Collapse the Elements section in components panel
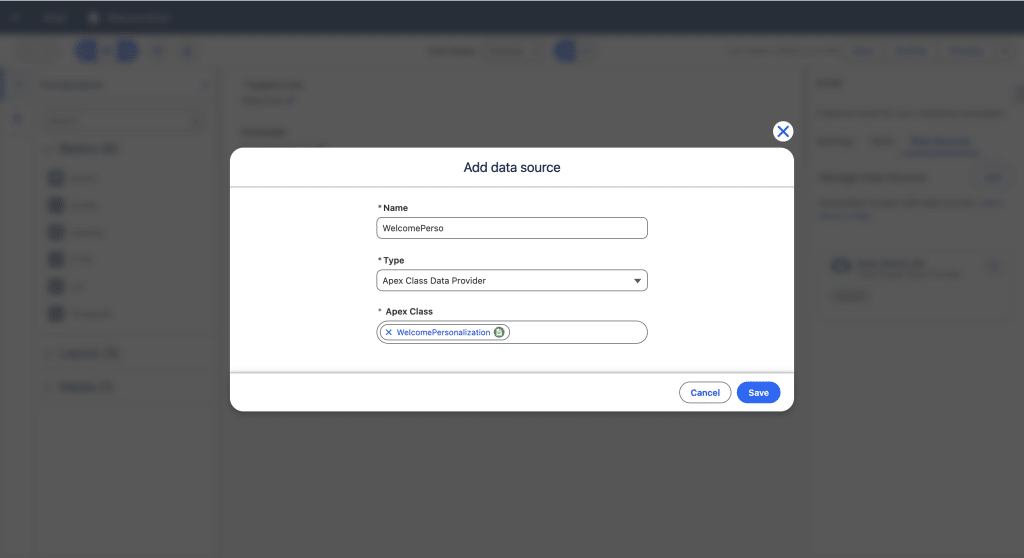The width and height of the screenshot is (1024, 558). click(x=82, y=149)
